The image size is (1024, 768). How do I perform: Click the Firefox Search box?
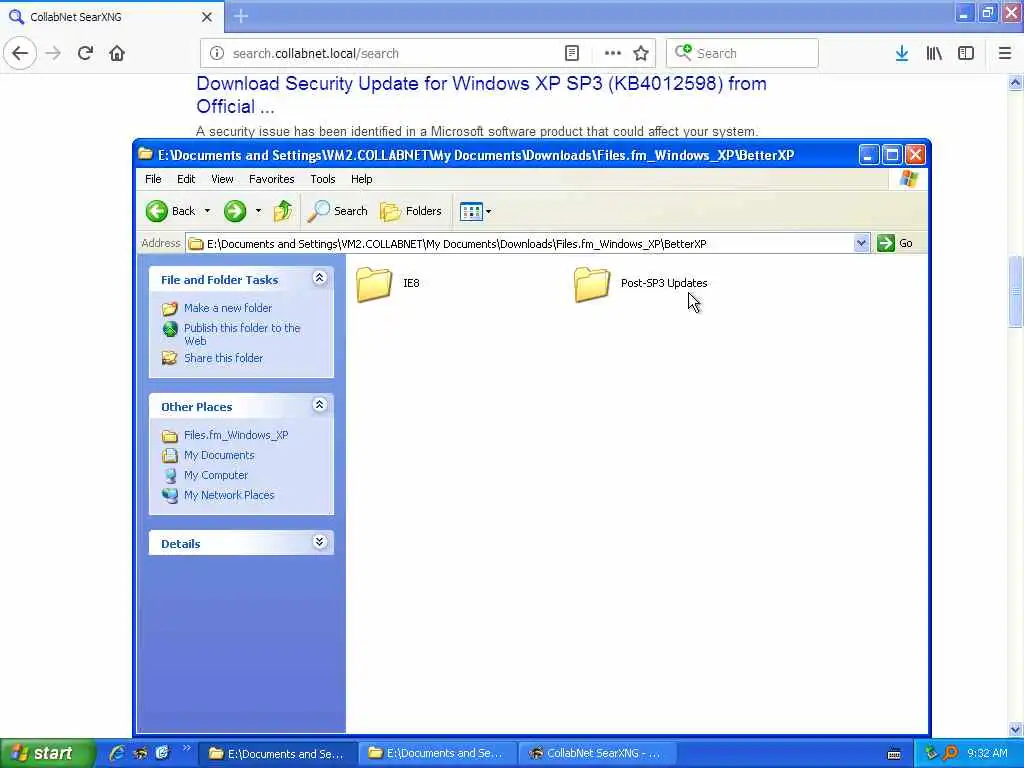[x=742, y=53]
